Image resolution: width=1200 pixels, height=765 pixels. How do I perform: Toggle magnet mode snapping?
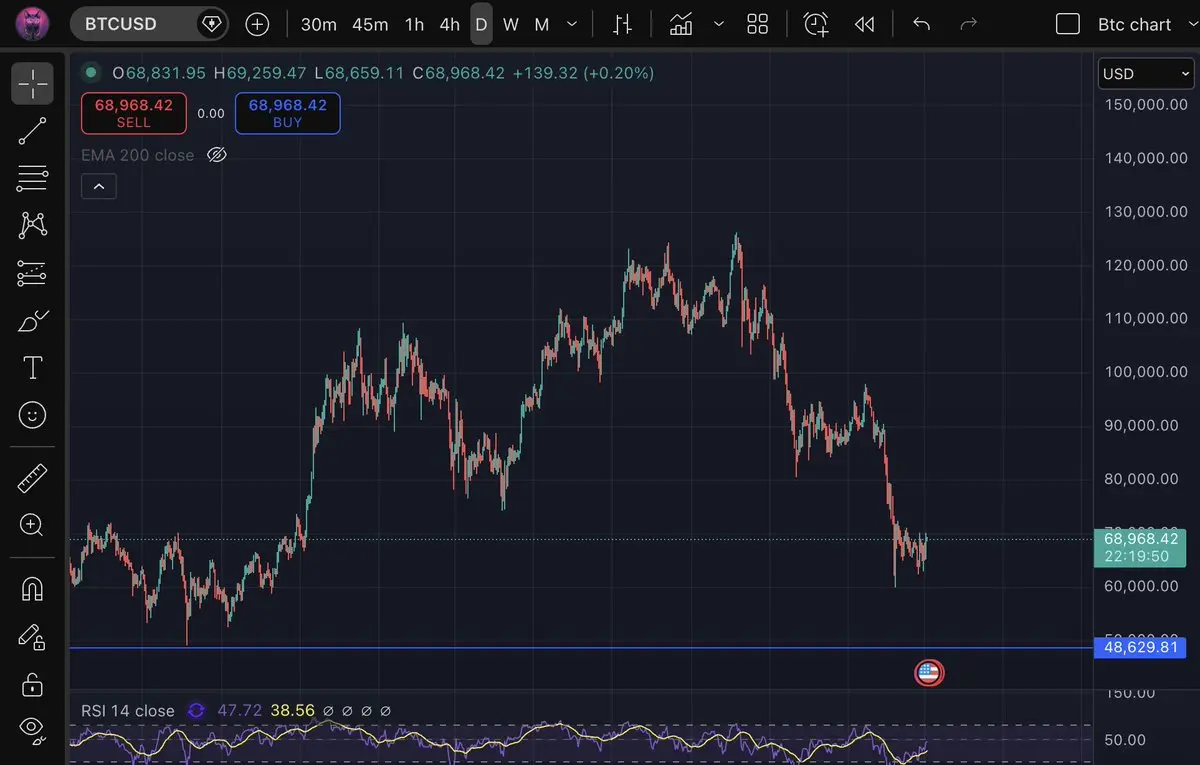[x=32, y=589]
